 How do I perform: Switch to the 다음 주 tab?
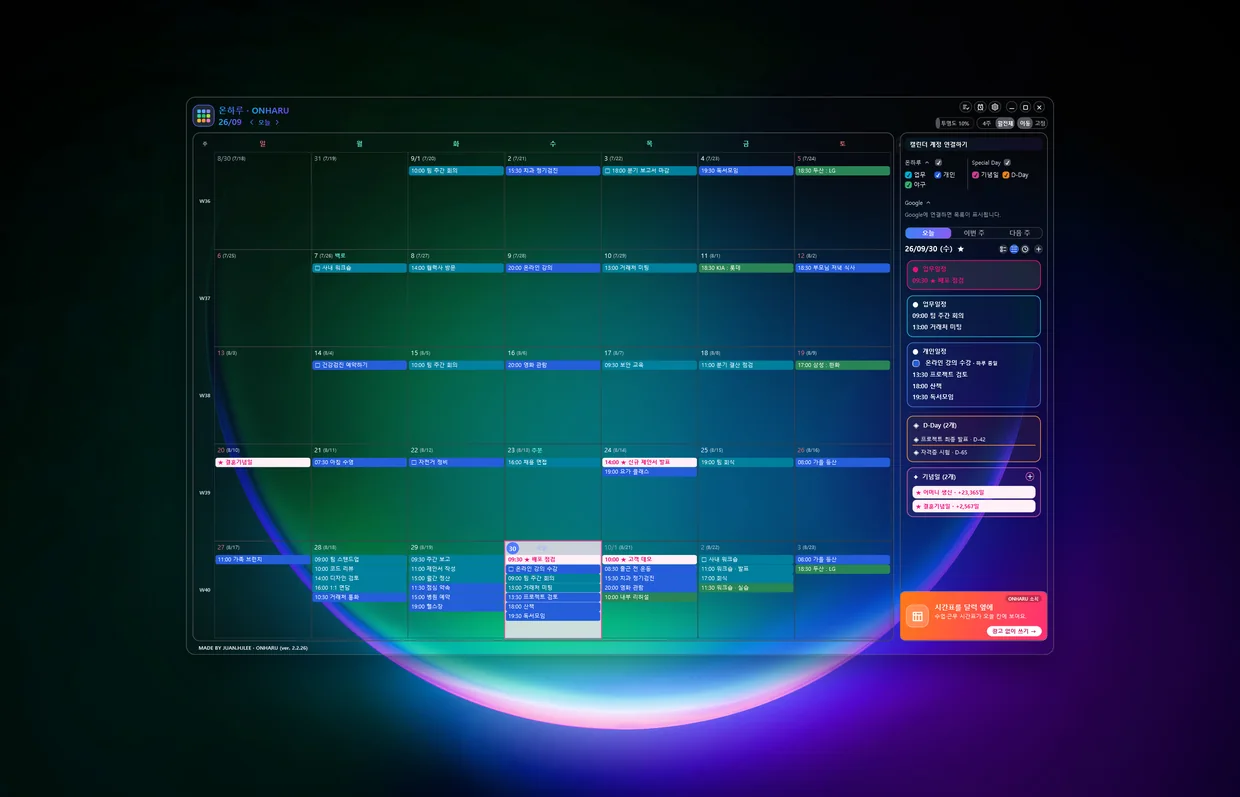point(1020,233)
